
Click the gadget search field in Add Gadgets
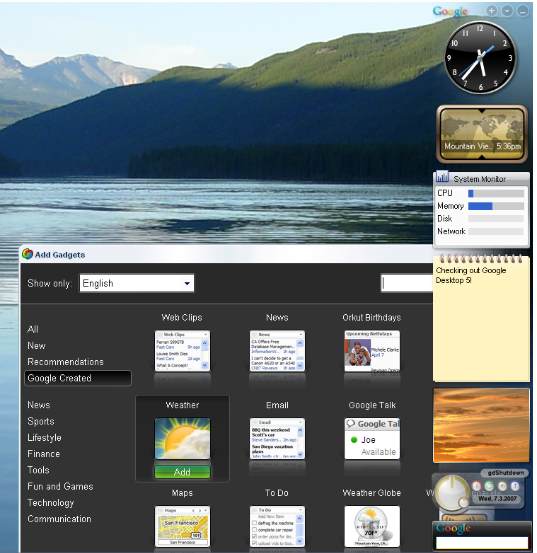407,283
